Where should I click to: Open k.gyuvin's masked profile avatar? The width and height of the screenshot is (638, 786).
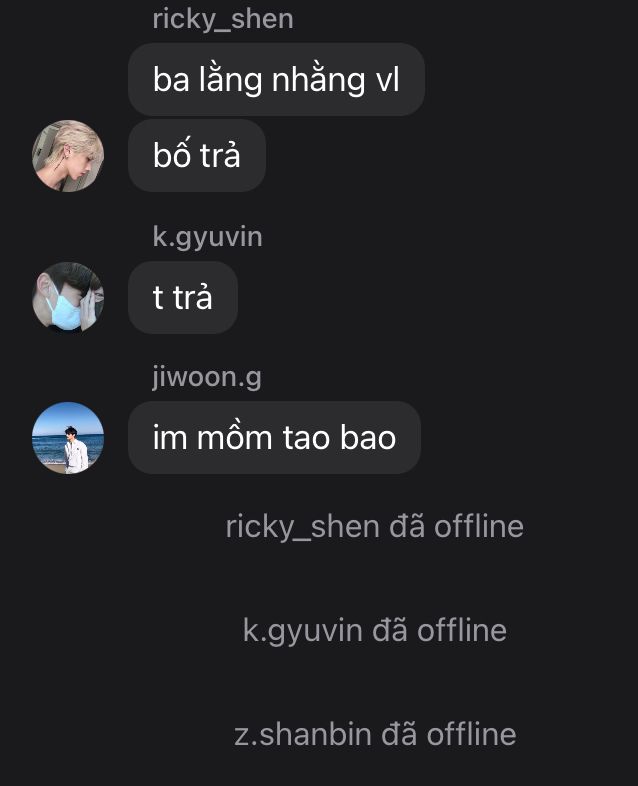[x=68, y=297]
